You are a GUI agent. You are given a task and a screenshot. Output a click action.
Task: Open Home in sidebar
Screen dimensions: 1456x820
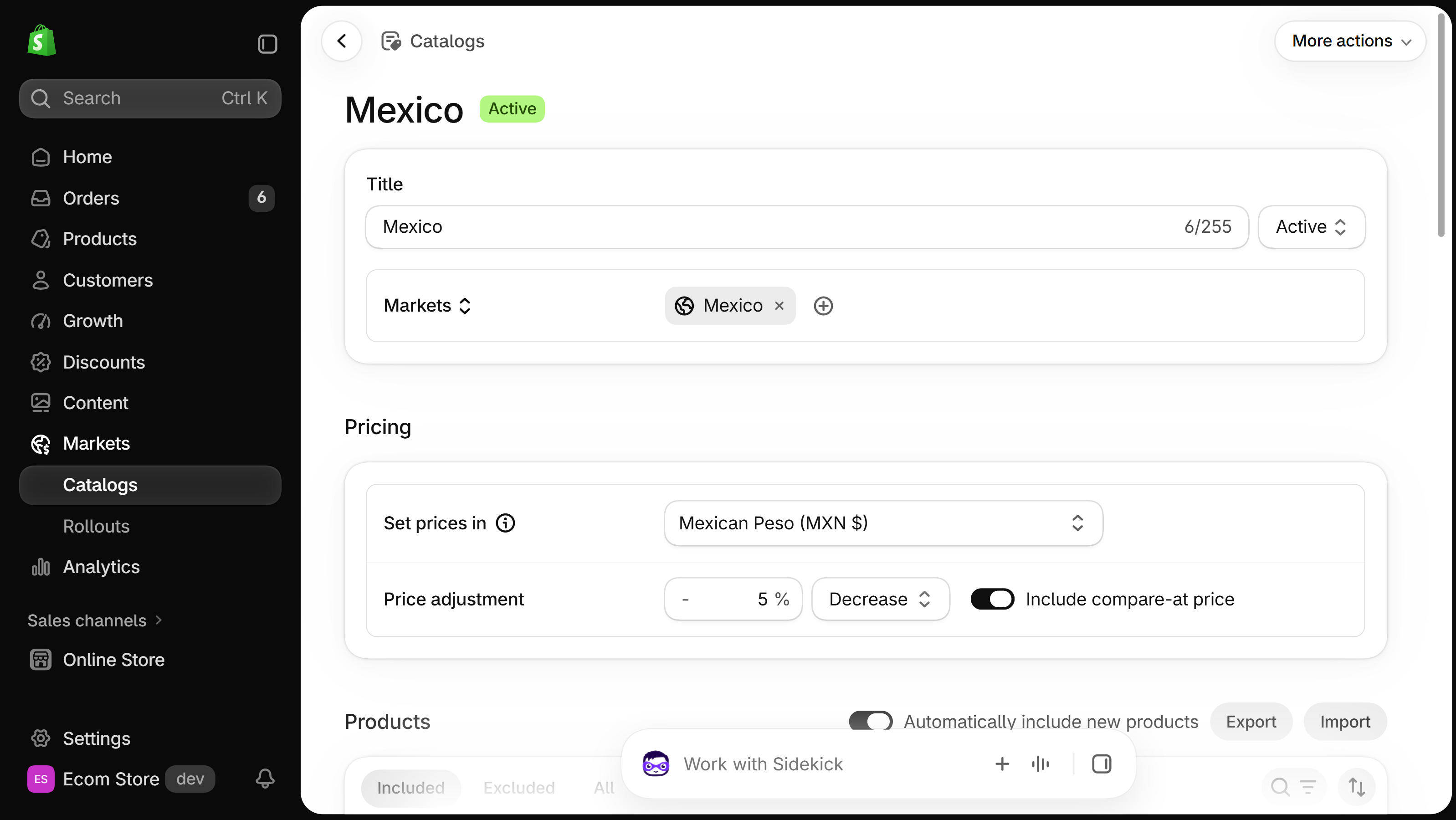pyautogui.click(x=150, y=157)
